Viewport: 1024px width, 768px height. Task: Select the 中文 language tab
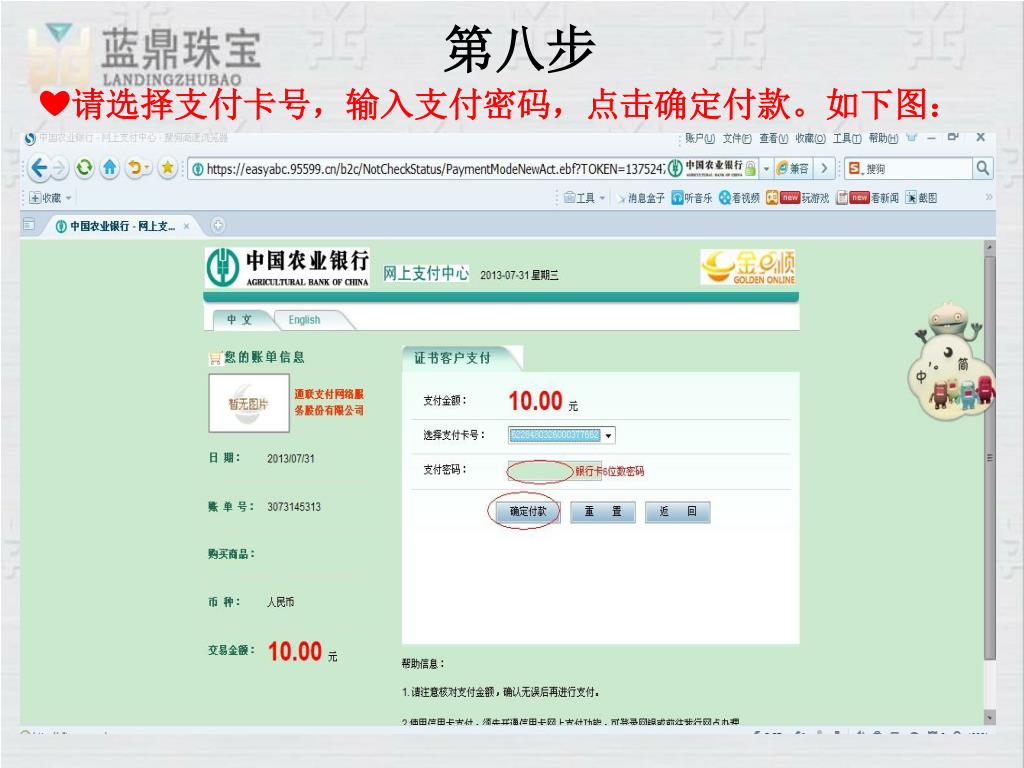pyautogui.click(x=239, y=319)
